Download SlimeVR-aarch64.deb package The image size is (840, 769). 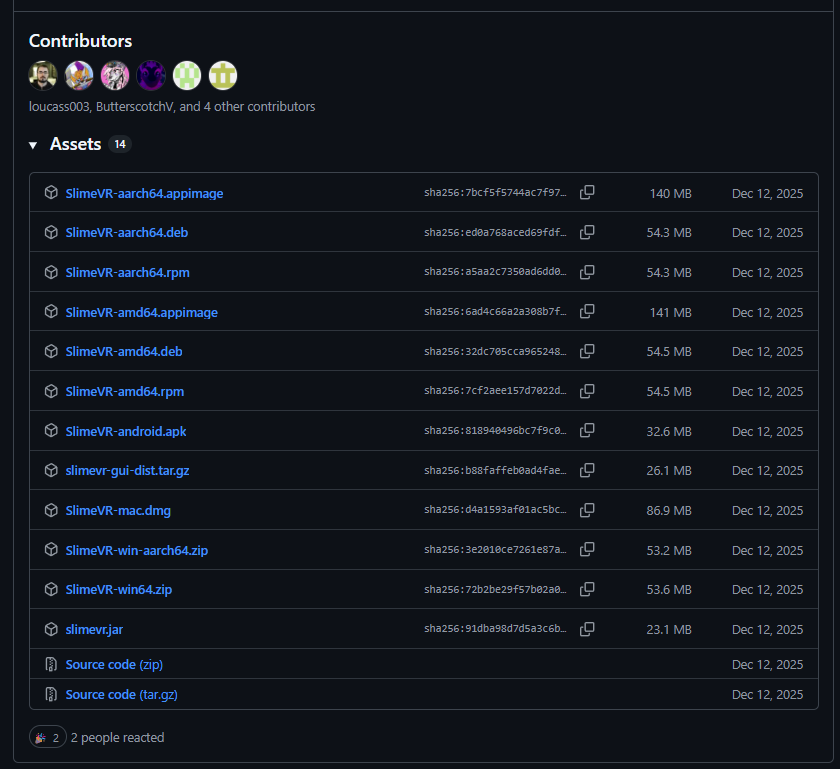[126, 233]
